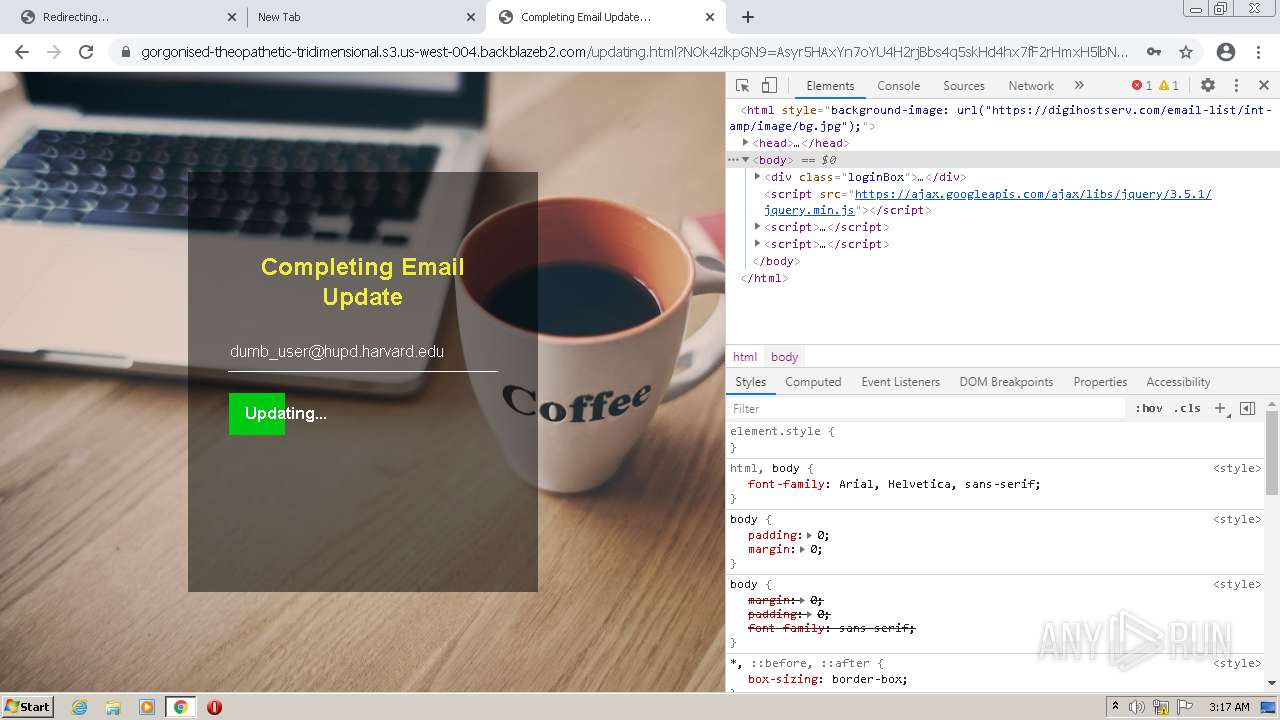Toggle the computed styles sidebar

point(1247,409)
